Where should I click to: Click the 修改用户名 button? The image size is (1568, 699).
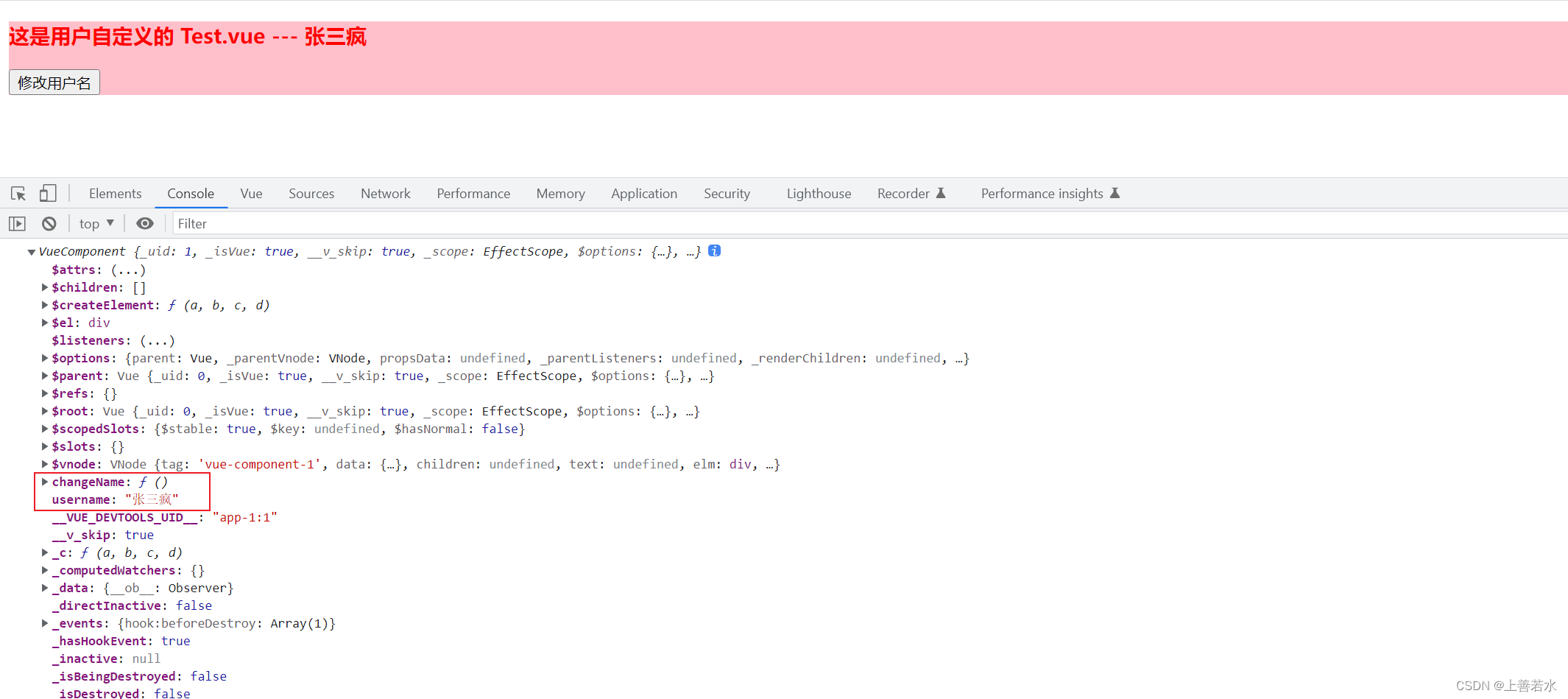click(54, 82)
